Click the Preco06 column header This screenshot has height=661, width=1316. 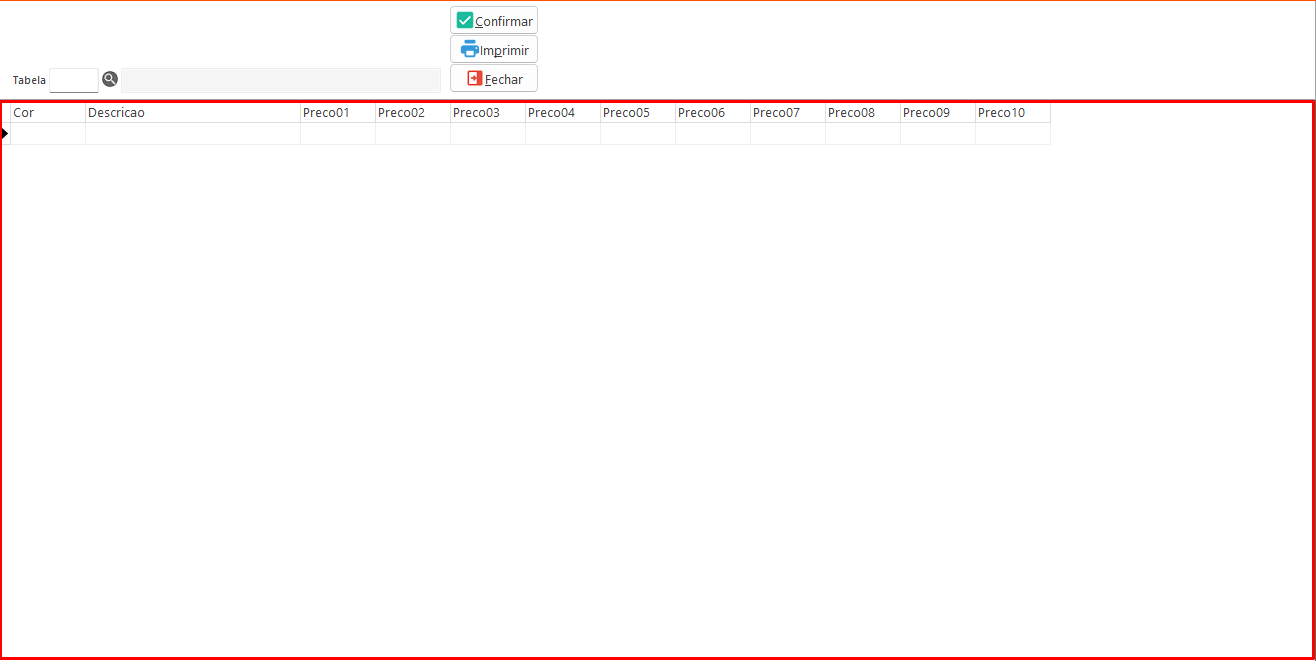tap(712, 113)
